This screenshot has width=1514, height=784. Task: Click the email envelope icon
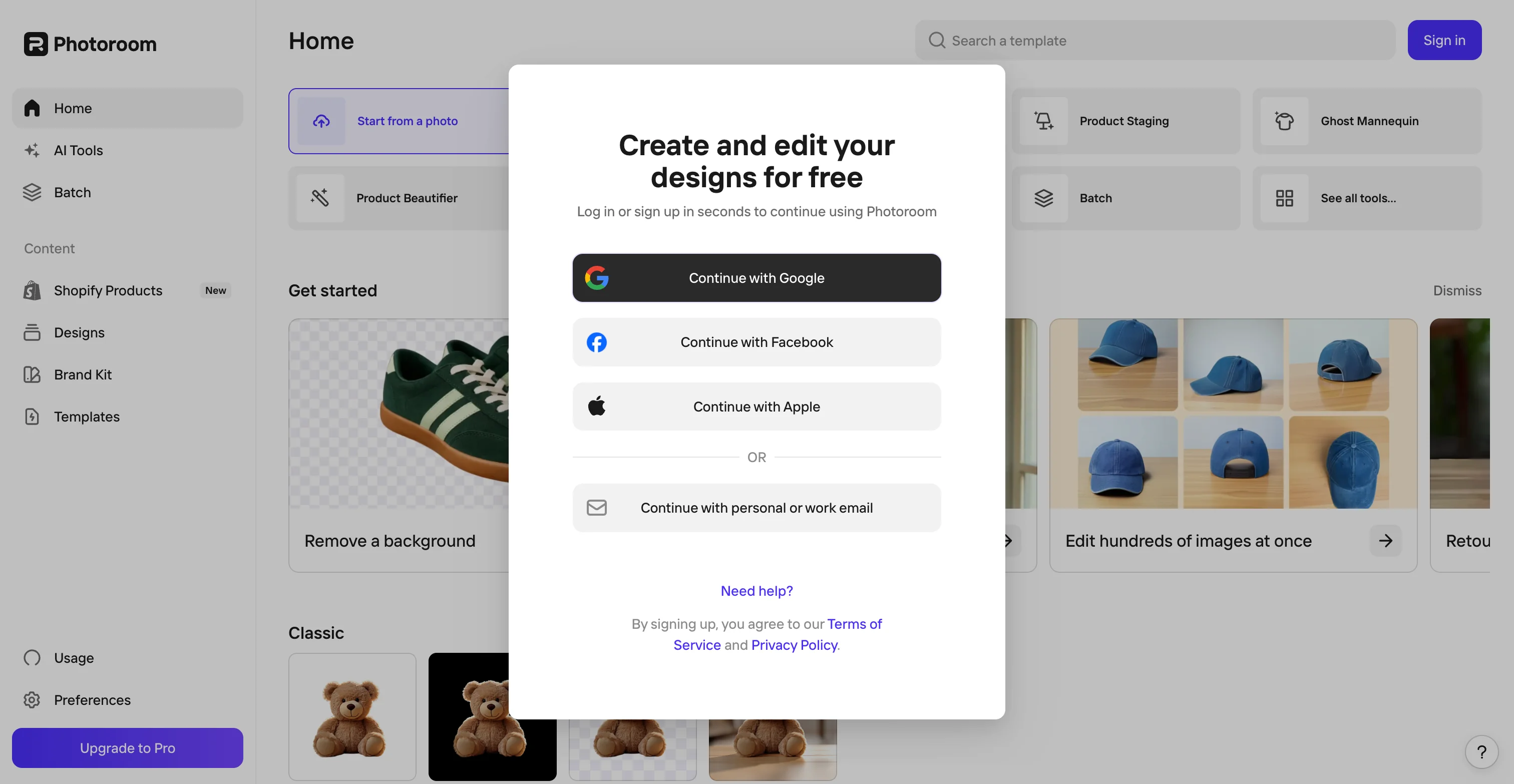coord(597,508)
